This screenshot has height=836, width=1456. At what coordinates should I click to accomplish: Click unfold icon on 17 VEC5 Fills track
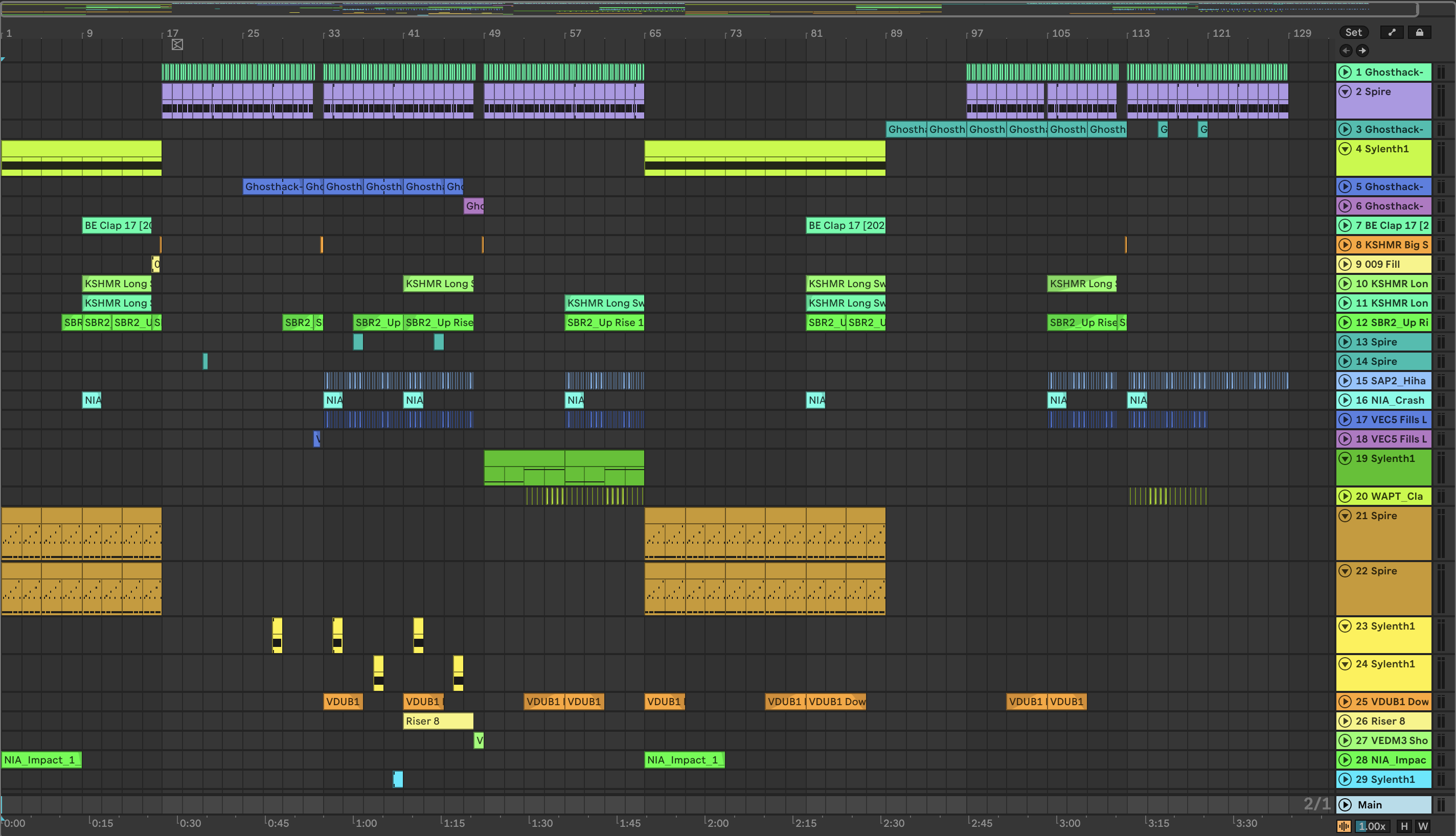click(1345, 420)
